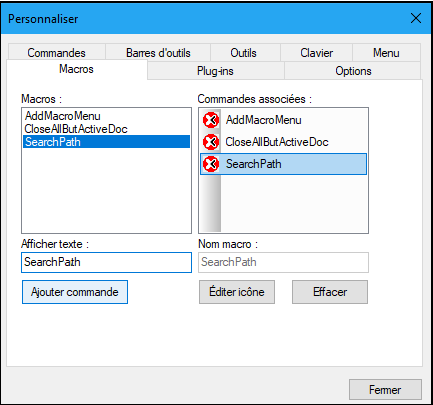Choose AddMacroMenu in Commandes associées list
The height and width of the screenshot is (405, 433).
pos(283,120)
